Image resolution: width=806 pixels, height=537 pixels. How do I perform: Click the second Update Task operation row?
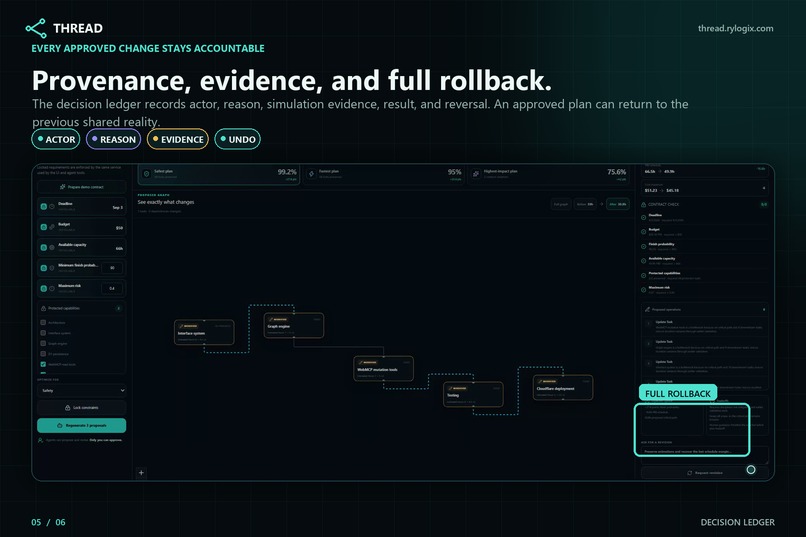coord(705,346)
